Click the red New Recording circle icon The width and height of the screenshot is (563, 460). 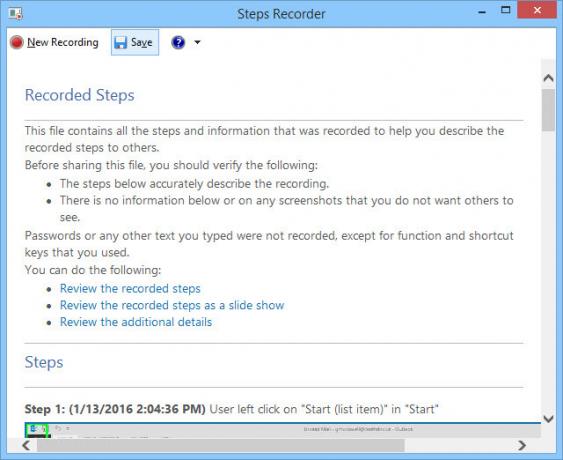(17, 42)
